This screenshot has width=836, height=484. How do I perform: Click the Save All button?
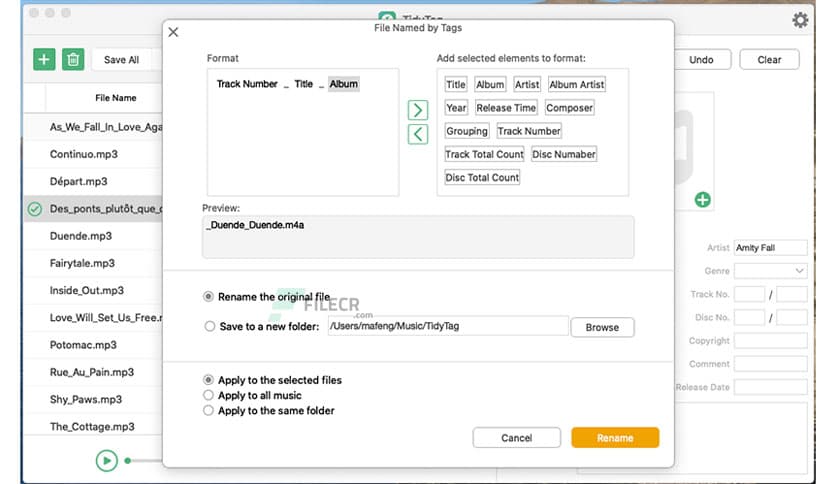pos(121,60)
